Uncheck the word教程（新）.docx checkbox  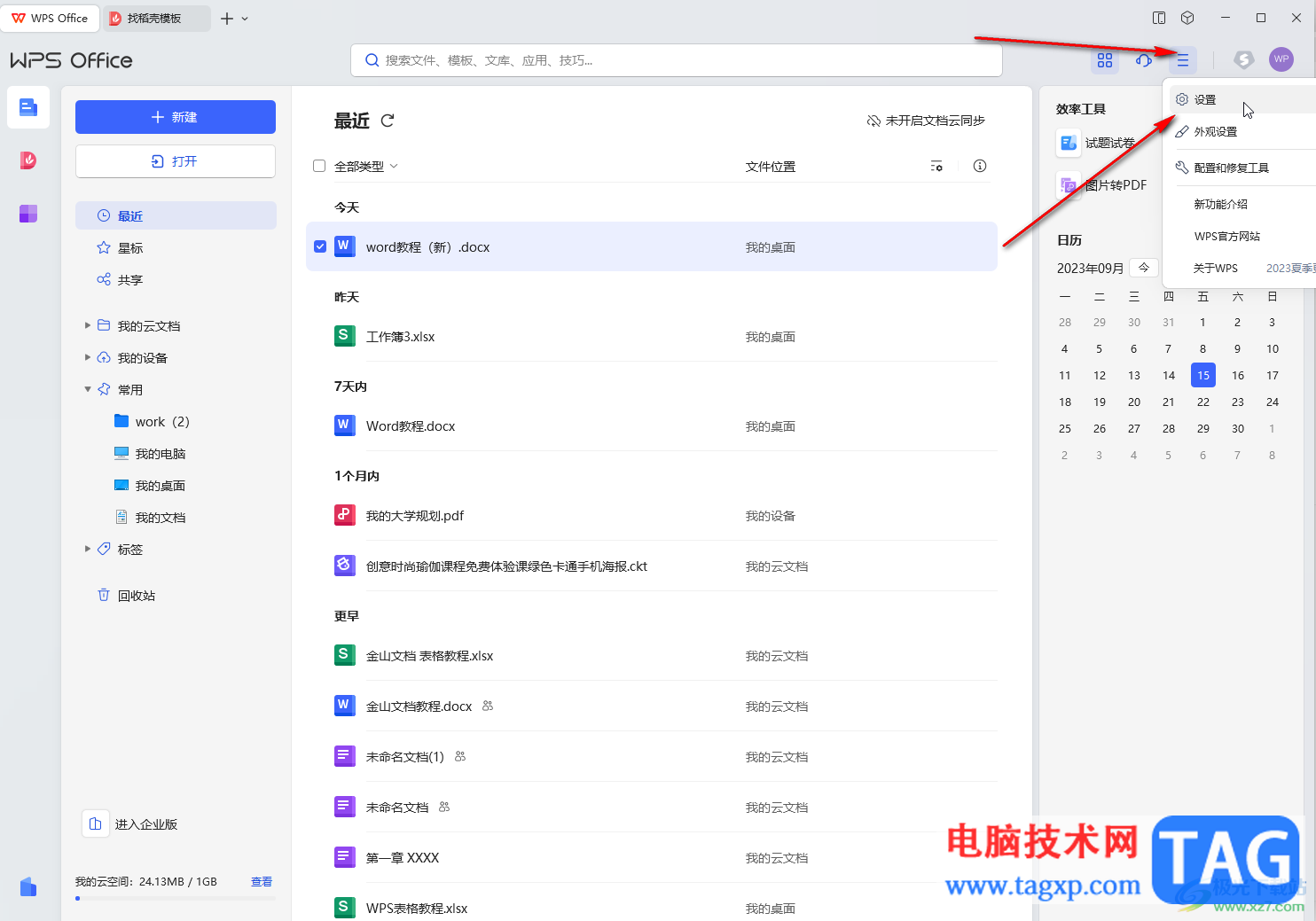pyautogui.click(x=320, y=246)
